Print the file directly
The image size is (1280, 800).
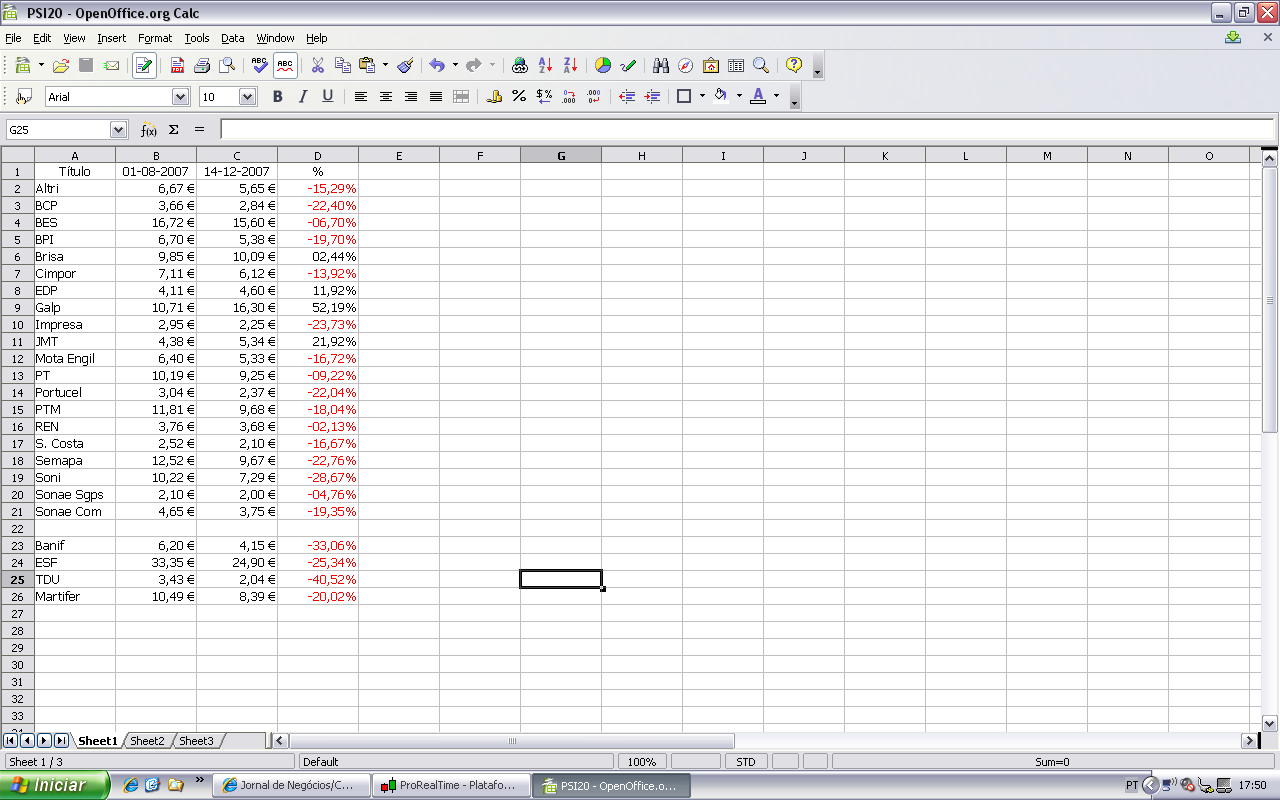click(x=202, y=66)
